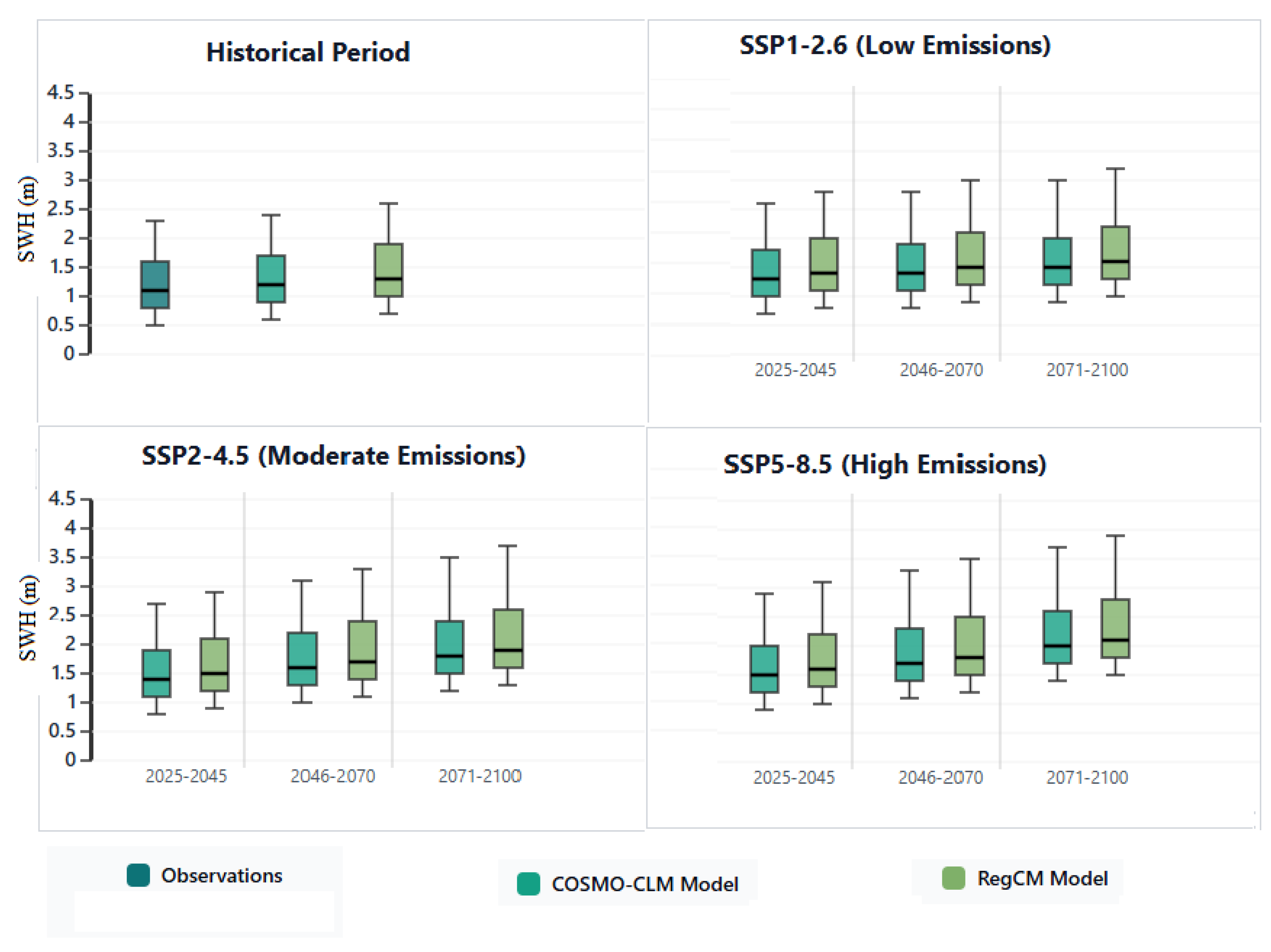This screenshot has width=1271, height=952.
Task: Toggle the Observations legend label
Action: point(222,875)
